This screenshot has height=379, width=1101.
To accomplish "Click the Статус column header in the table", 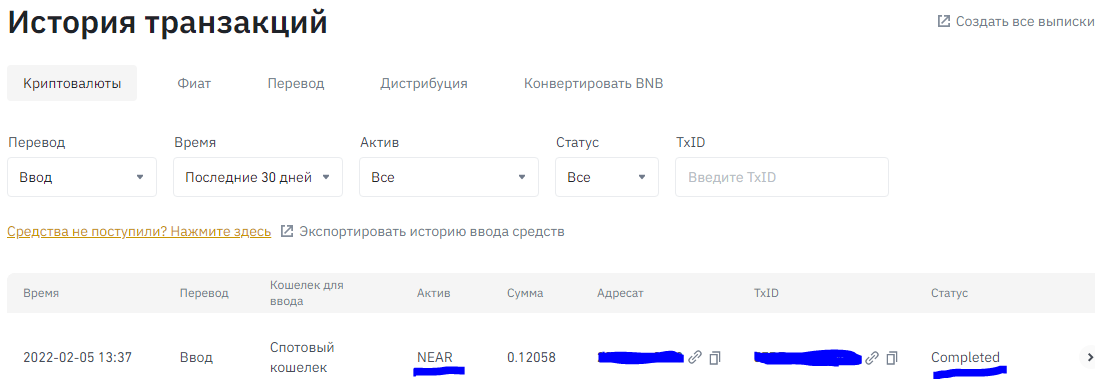I will pos(949,293).
